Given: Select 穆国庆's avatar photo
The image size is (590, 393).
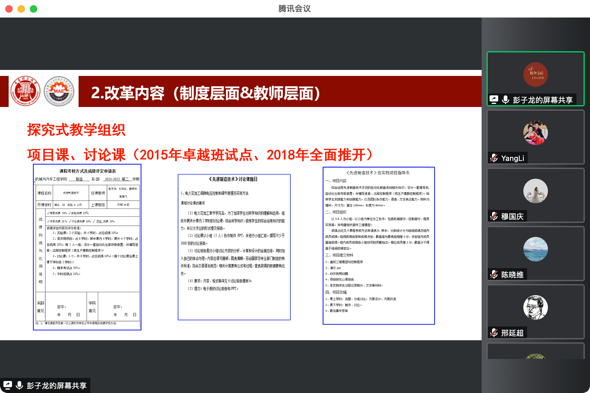Looking at the screenshot, I should click(x=535, y=191).
